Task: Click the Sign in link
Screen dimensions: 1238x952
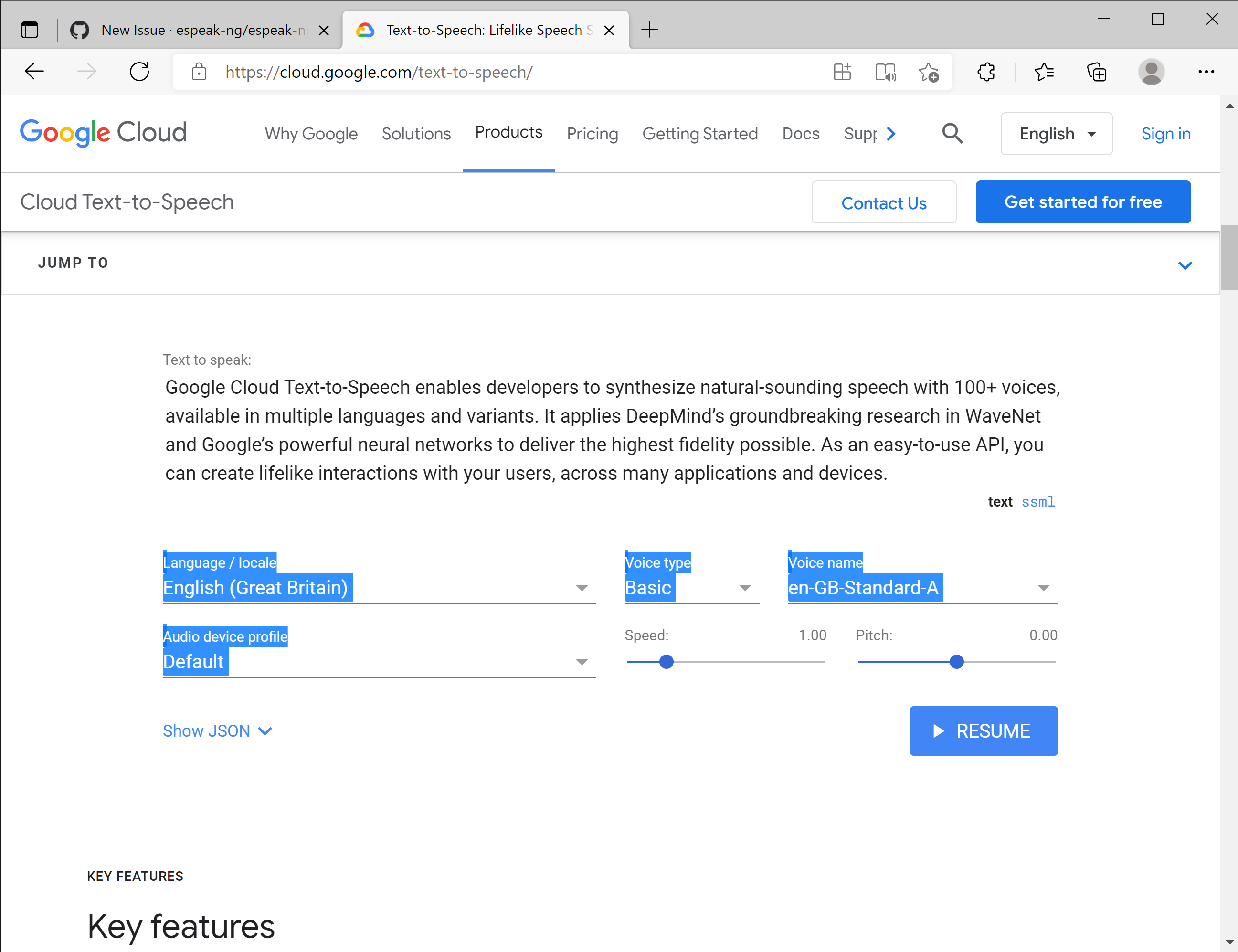Action: [1166, 134]
